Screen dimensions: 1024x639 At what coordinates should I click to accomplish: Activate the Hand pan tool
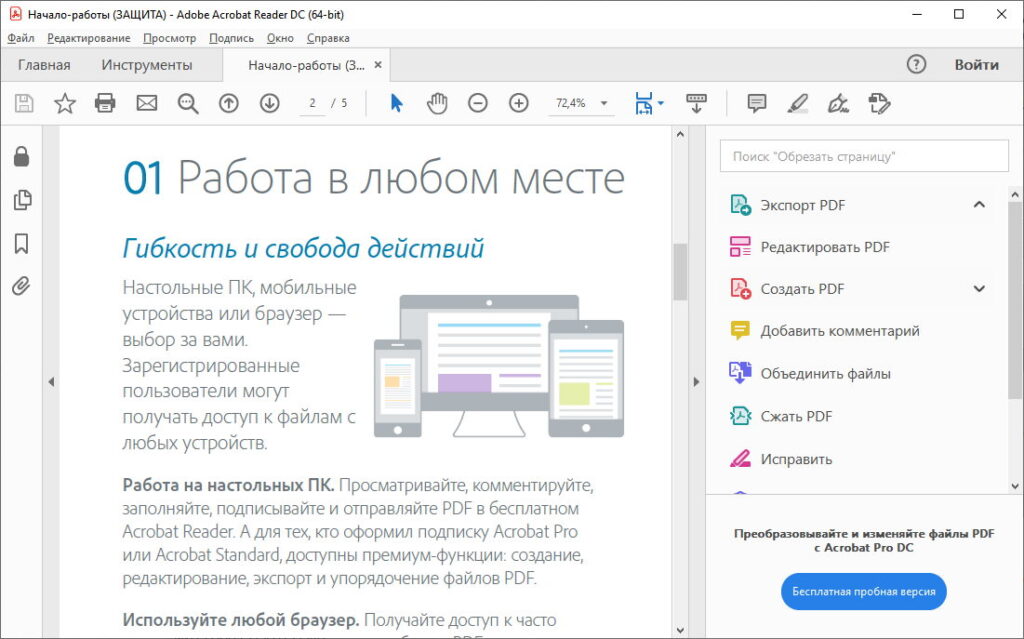[x=437, y=103]
